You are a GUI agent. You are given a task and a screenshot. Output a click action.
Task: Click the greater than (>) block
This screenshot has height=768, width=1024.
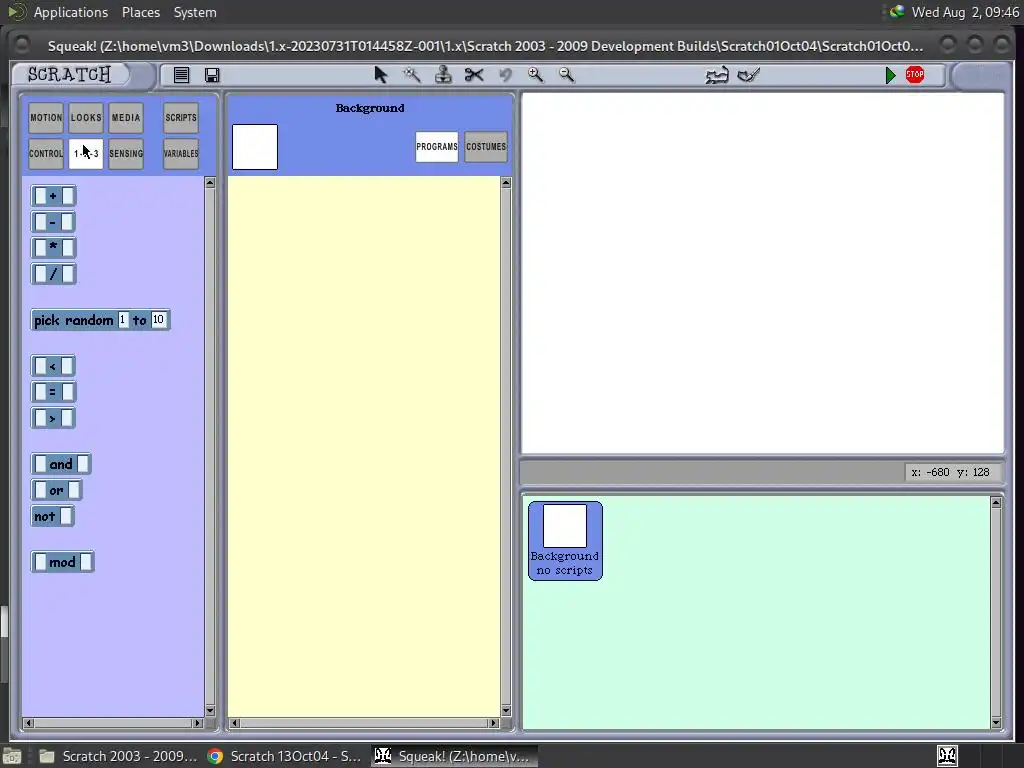54,419
